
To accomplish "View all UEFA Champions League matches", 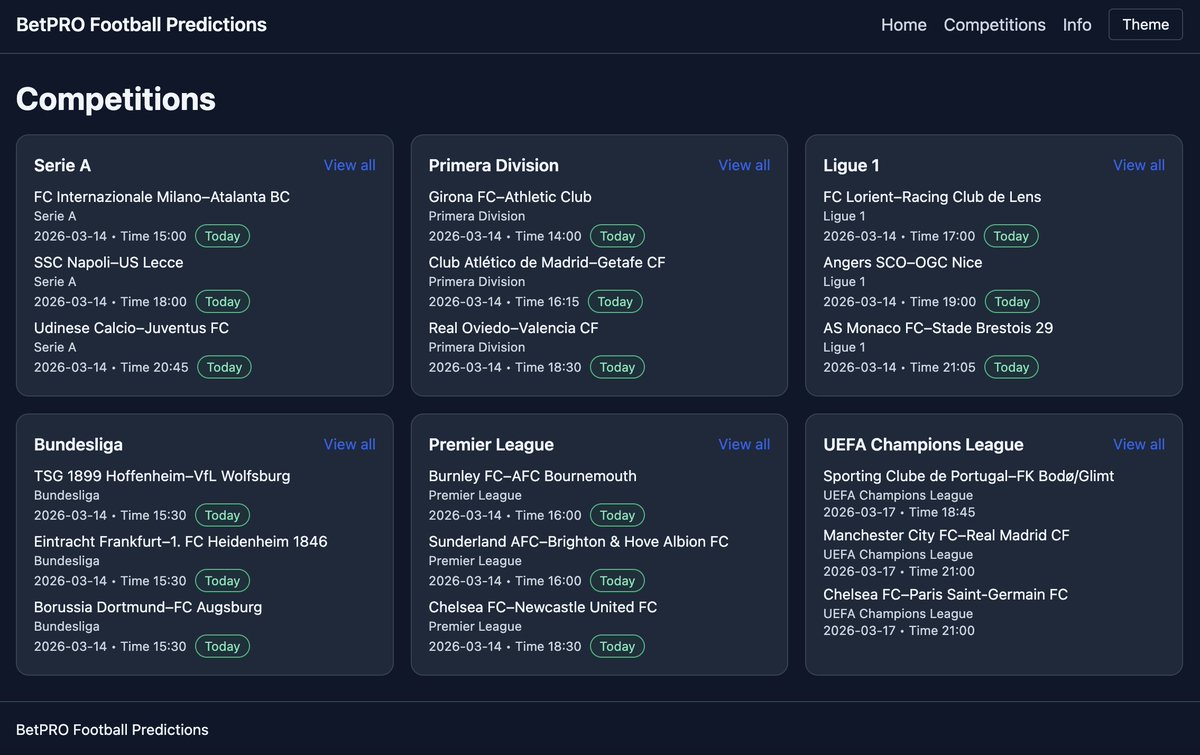I will coord(1139,444).
